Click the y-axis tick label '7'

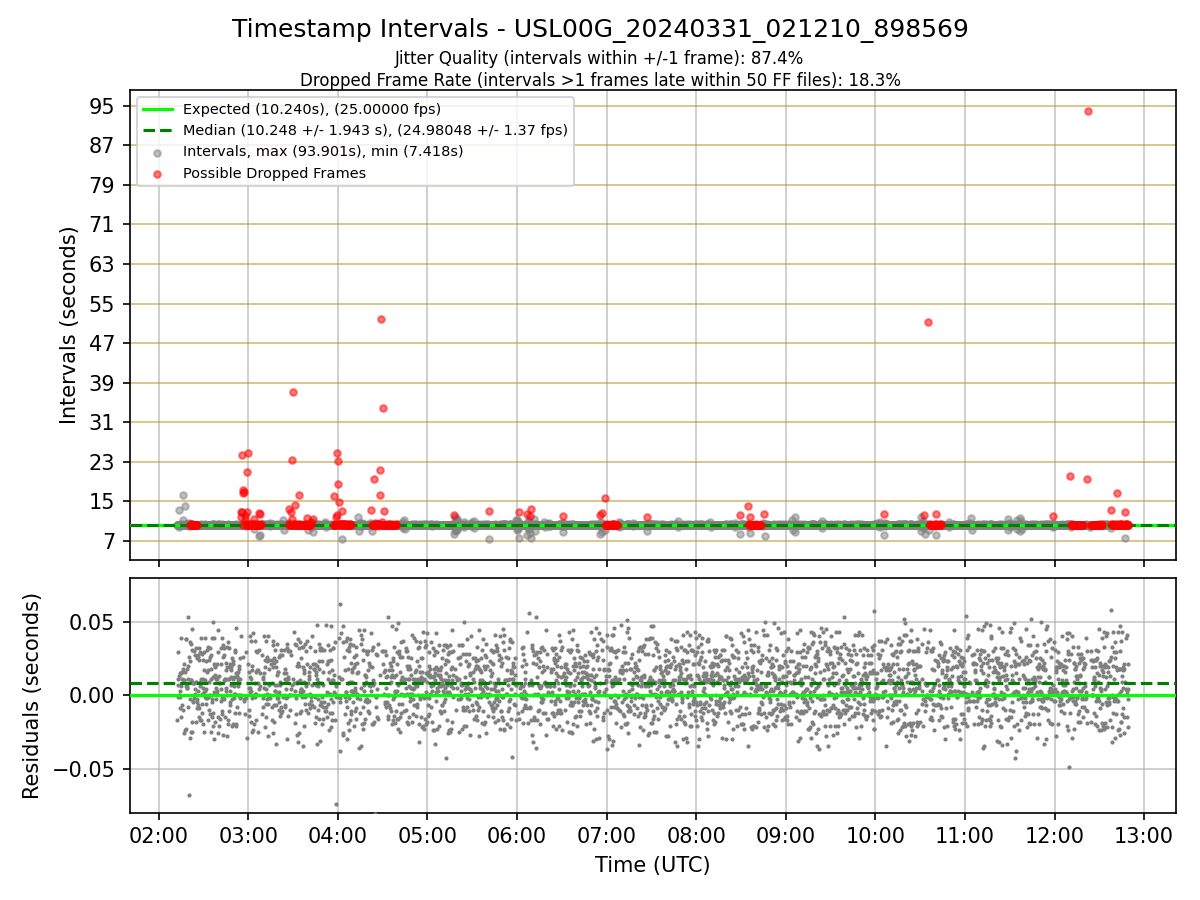click(109, 541)
